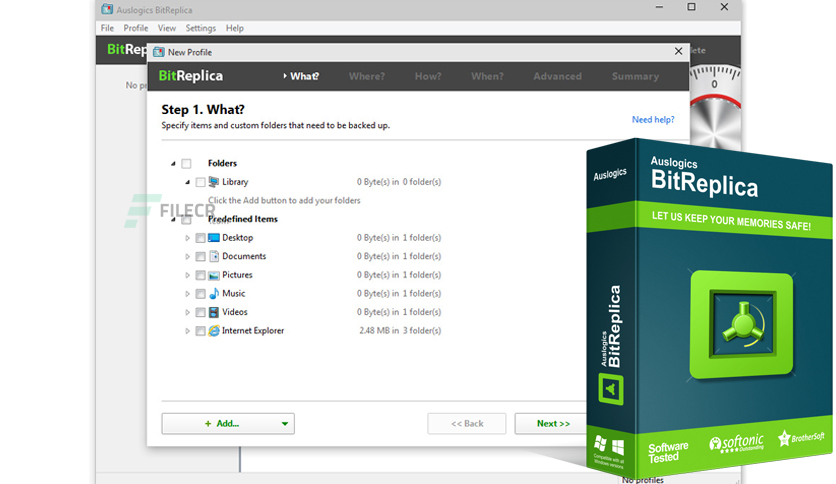
Task: Open the Settings menu
Action: (200, 28)
